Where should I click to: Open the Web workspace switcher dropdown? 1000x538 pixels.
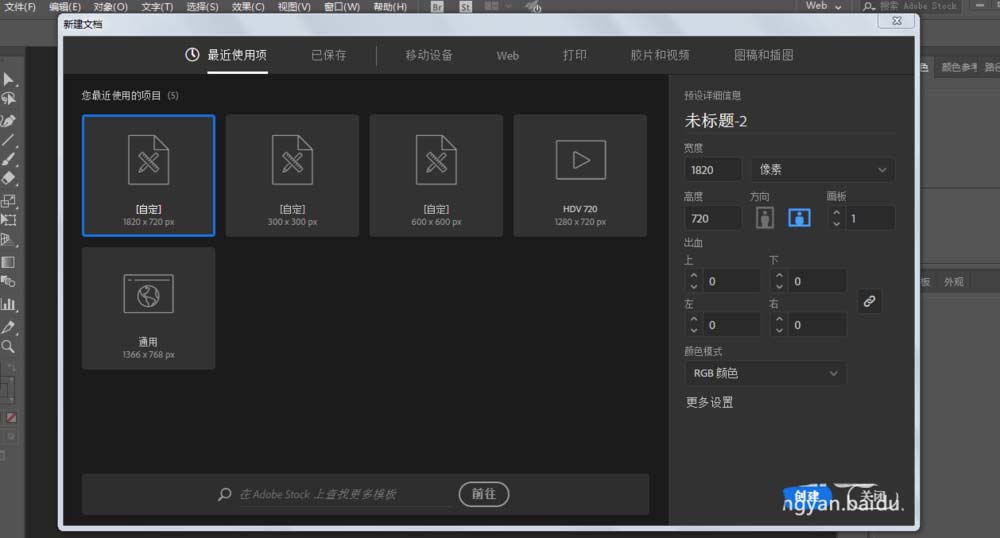coord(823,6)
